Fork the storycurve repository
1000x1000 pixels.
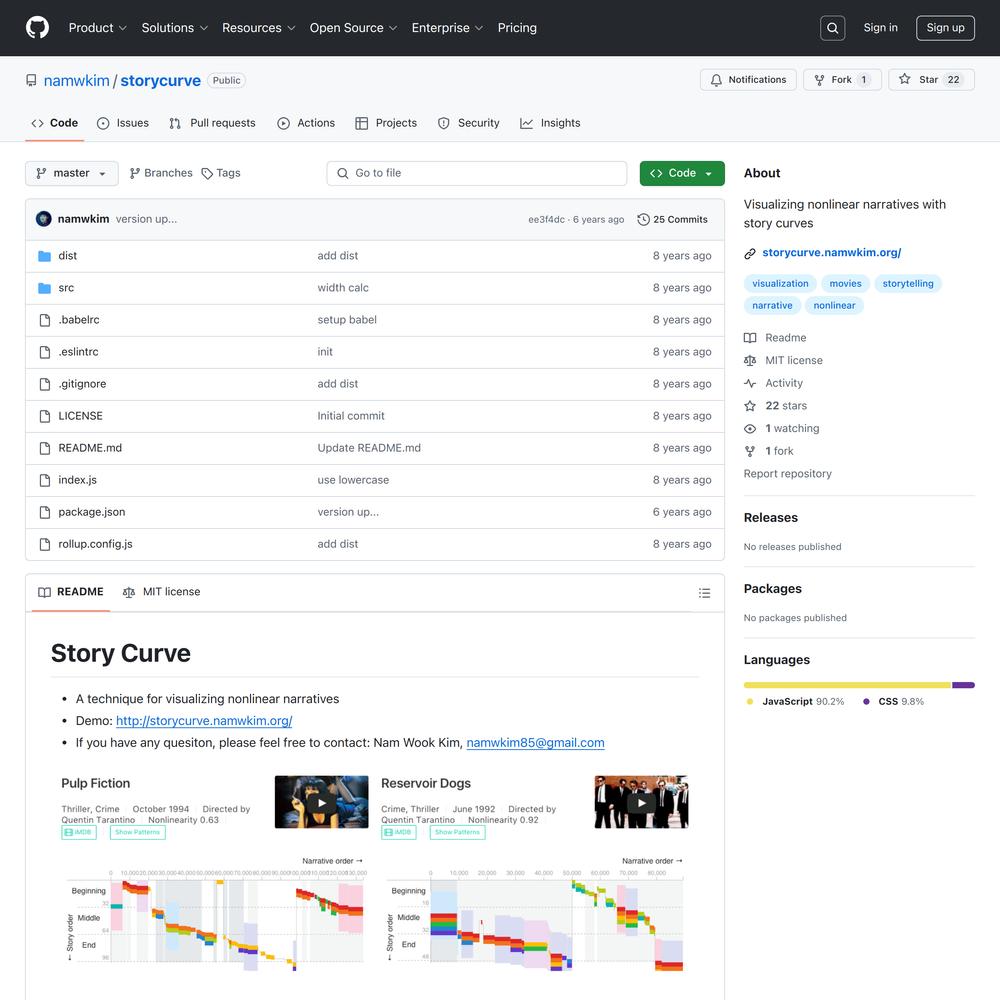point(842,80)
